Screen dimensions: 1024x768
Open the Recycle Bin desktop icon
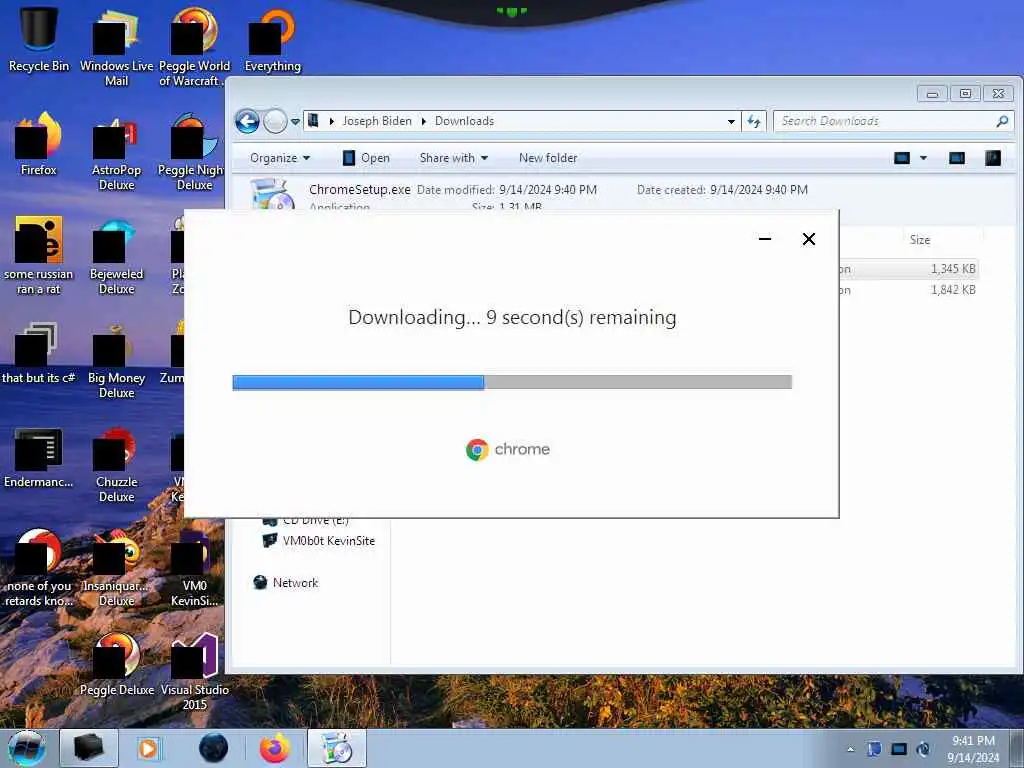39,40
